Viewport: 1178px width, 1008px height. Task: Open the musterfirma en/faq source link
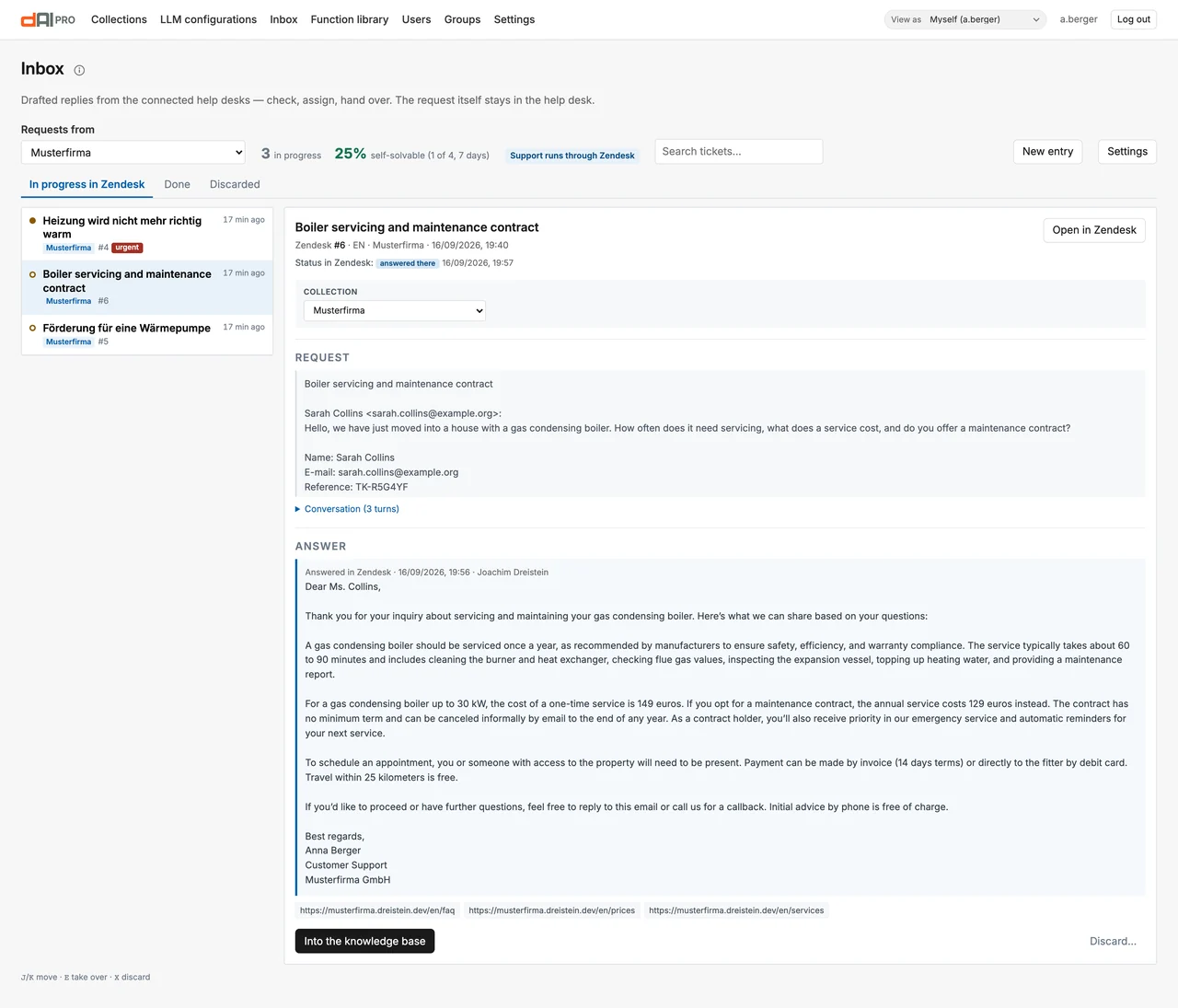(377, 910)
